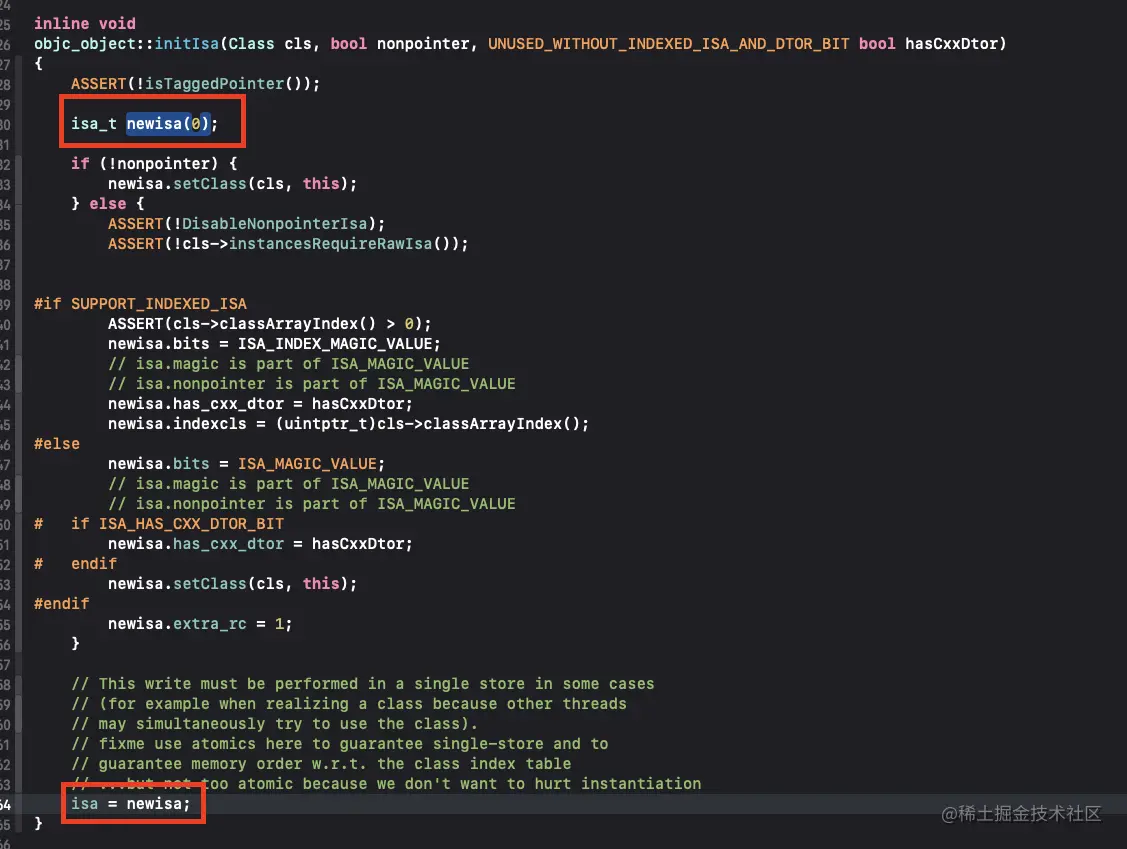Click ISA_INDEX_MAGIC_VALUE assignment

(x=274, y=344)
